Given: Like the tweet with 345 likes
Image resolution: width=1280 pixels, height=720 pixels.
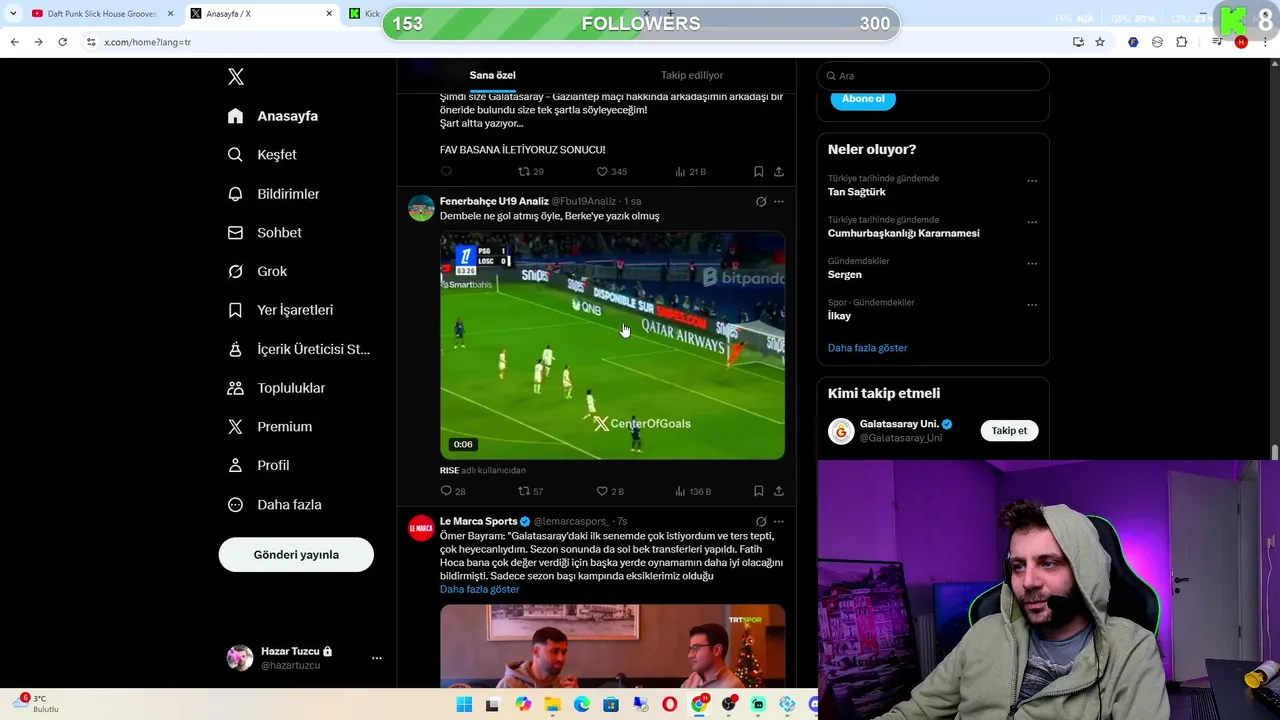Looking at the screenshot, I should 611,172.
